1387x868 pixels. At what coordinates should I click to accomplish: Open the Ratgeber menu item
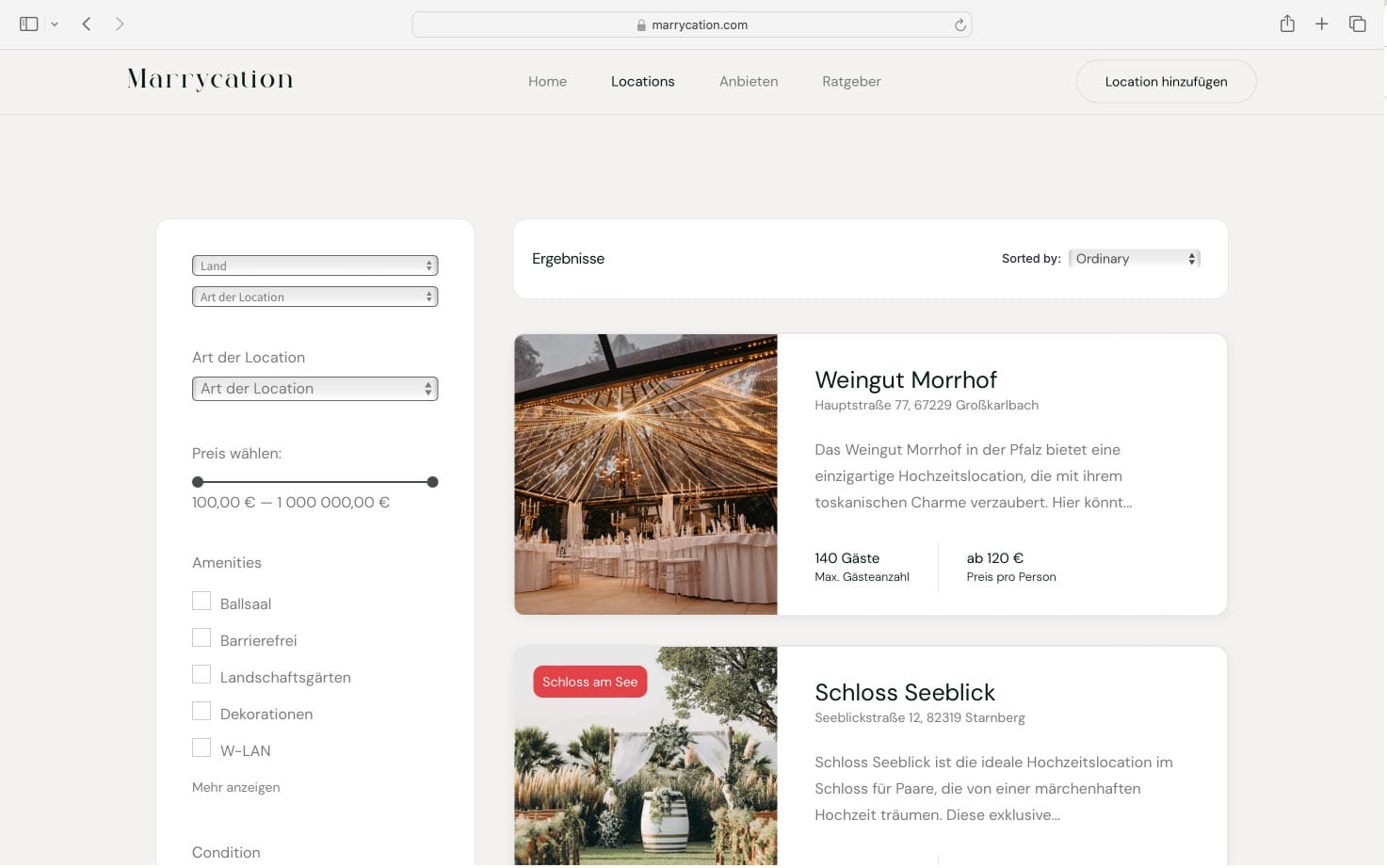pos(851,82)
